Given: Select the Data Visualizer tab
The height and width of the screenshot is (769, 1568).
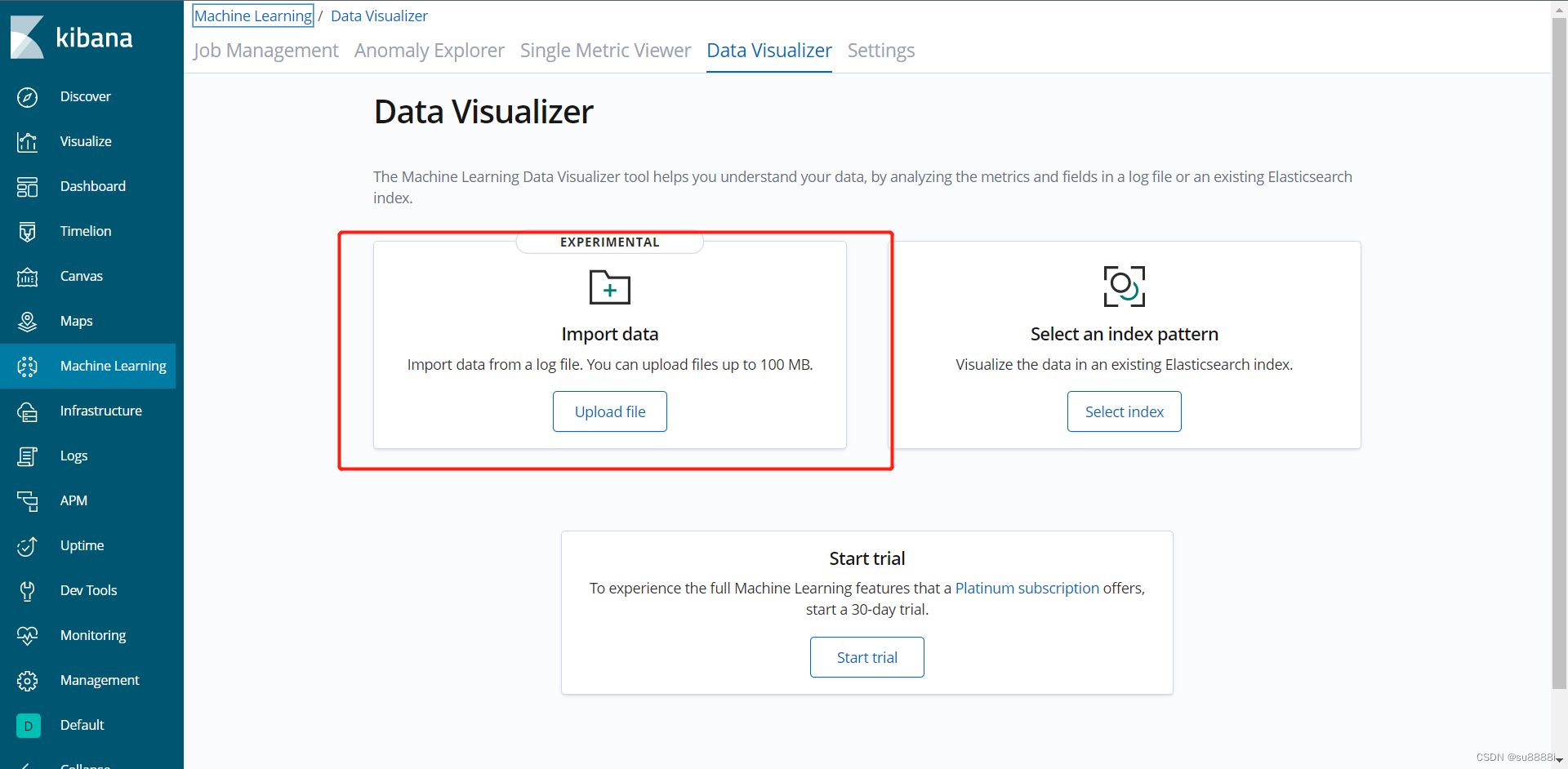Looking at the screenshot, I should 769,51.
